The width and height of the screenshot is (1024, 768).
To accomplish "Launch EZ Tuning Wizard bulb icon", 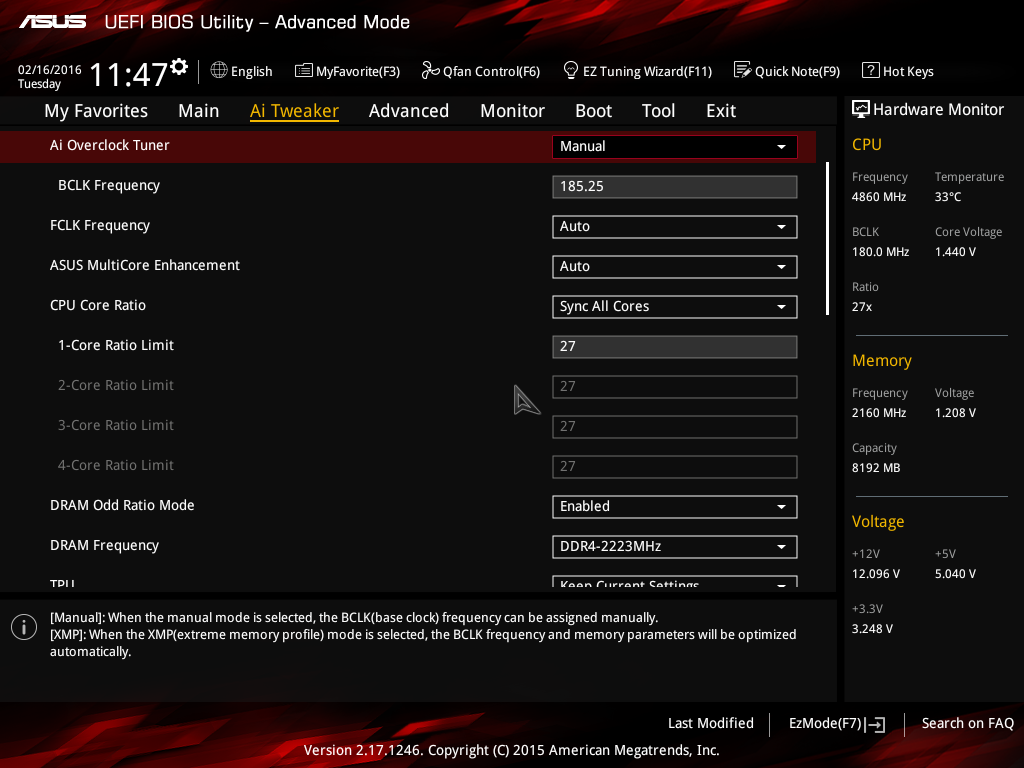I will click(x=571, y=70).
